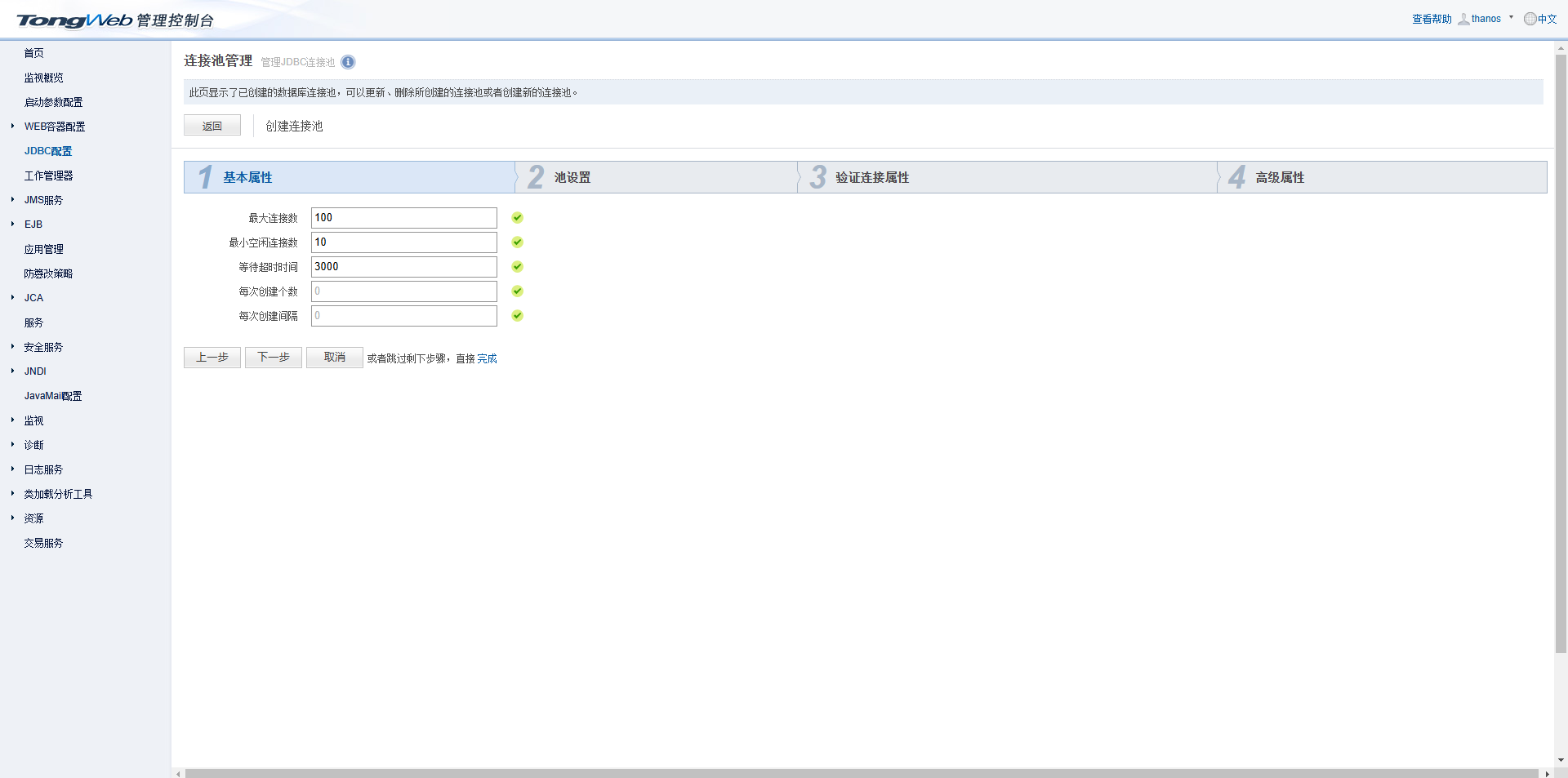
Task: Click the green checkmark beside 每次创建个数
Action: 517,291
